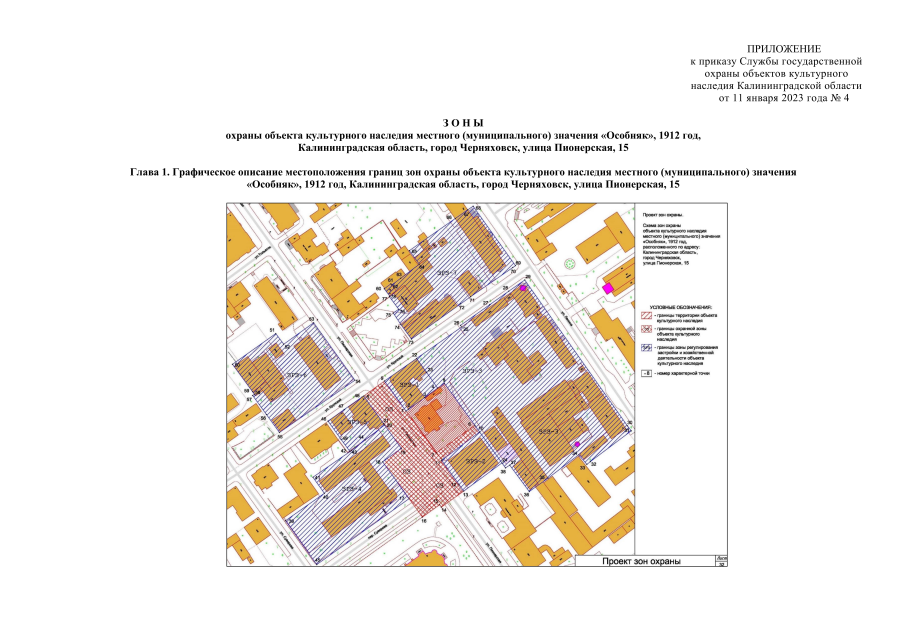
Task: Click the 'УСЛОВНЫЕ ОБОЗНАЧЕНИЯ' legend heading
Action: click(681, 308)
